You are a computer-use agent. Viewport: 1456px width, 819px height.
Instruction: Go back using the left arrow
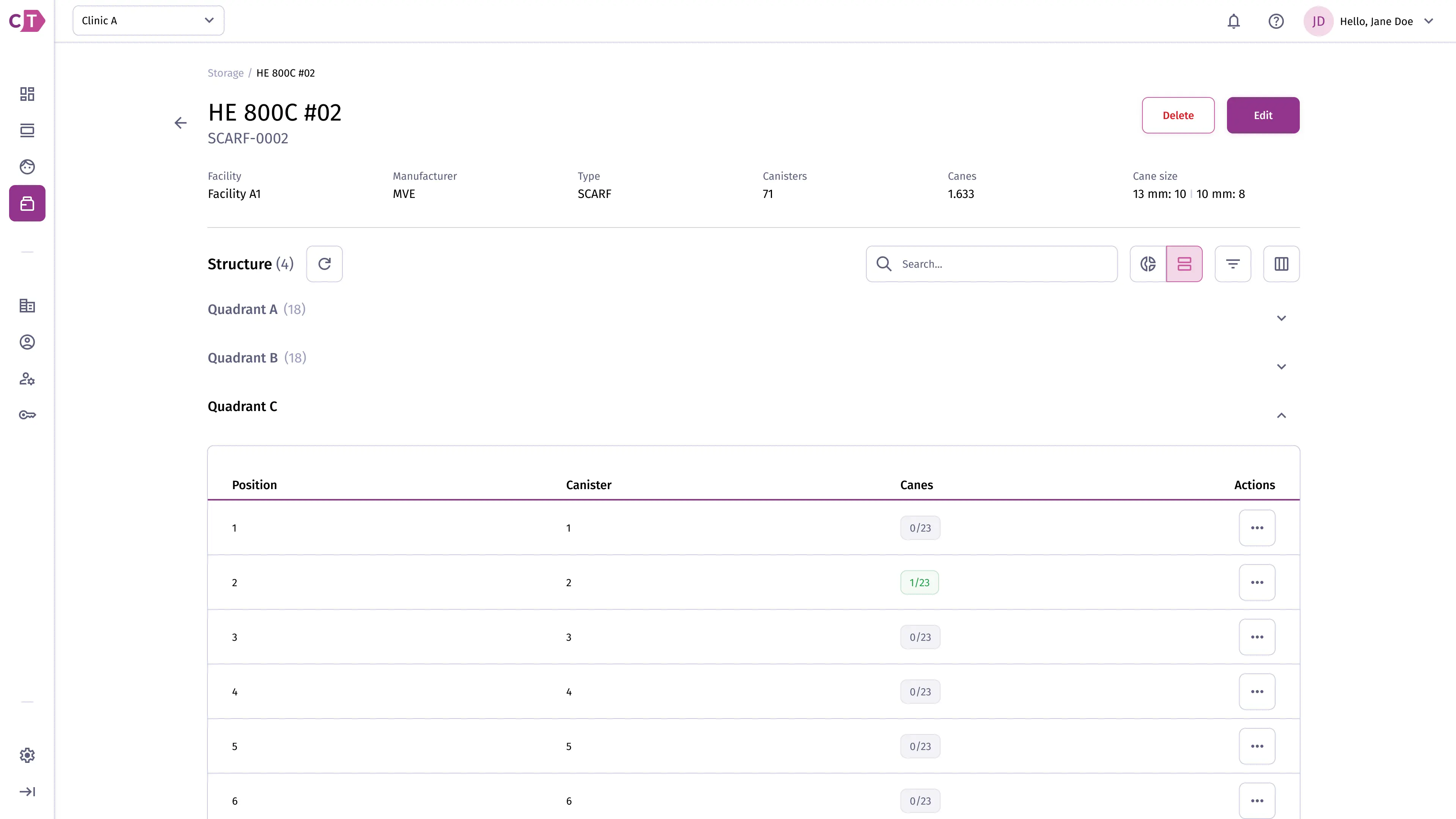coord(180,122)
